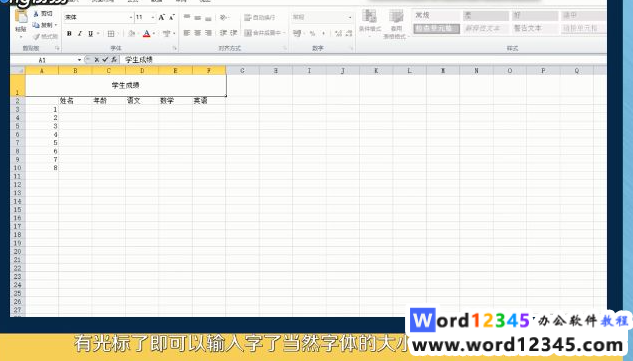Align the cell text left
The height and width of the screenshot is (361, 633).
[187, 33]
